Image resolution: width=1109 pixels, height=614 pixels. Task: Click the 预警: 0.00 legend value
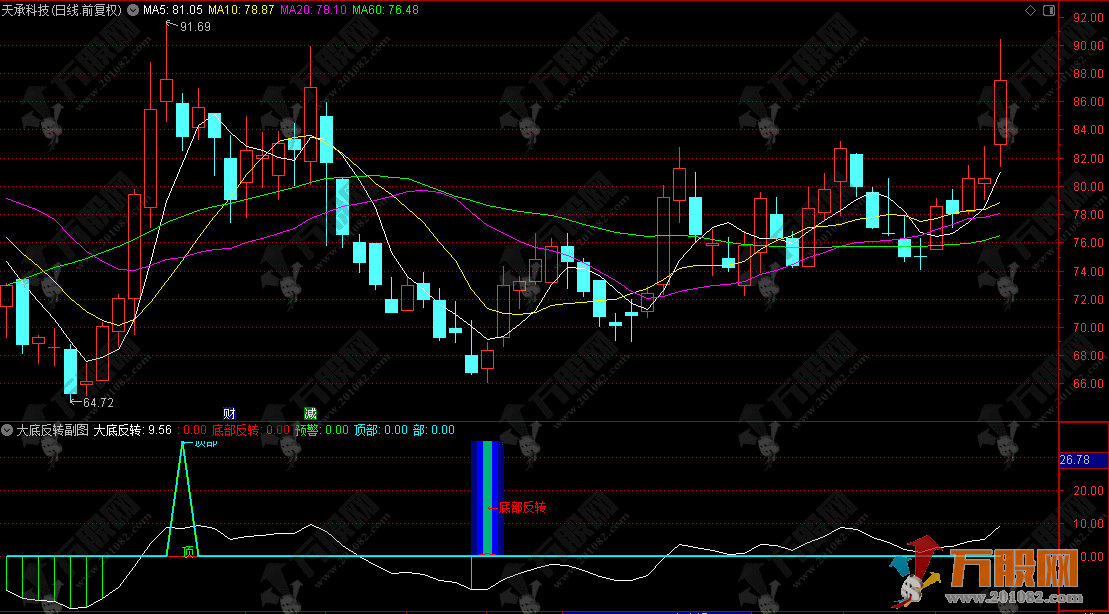(322, 429)
